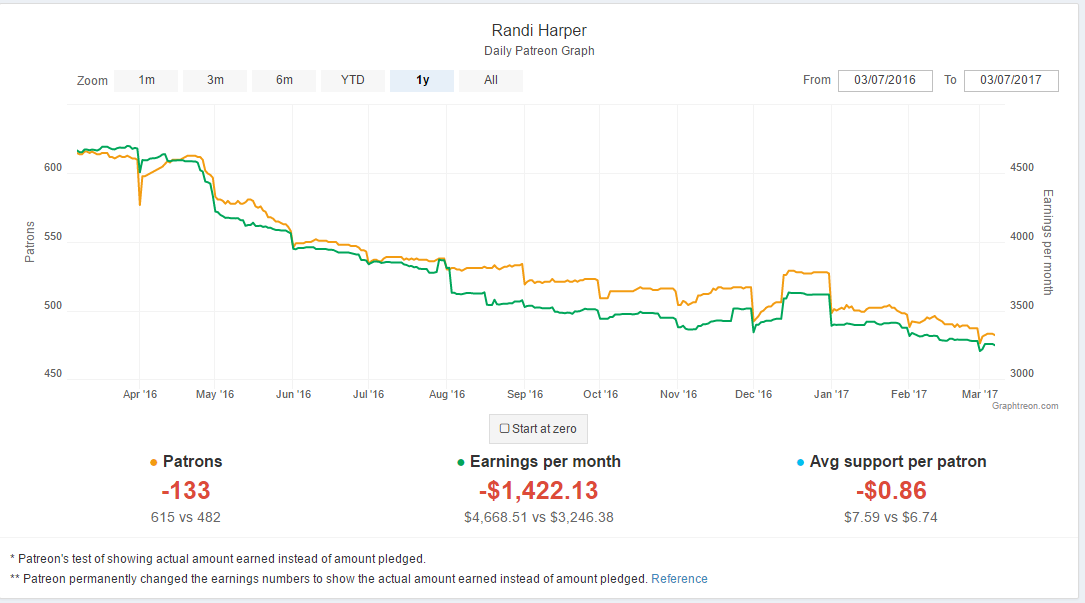The image size is (1085, 603).
Task: Click the $7.59 vs $6.74 text
Action: pos(891,517)
